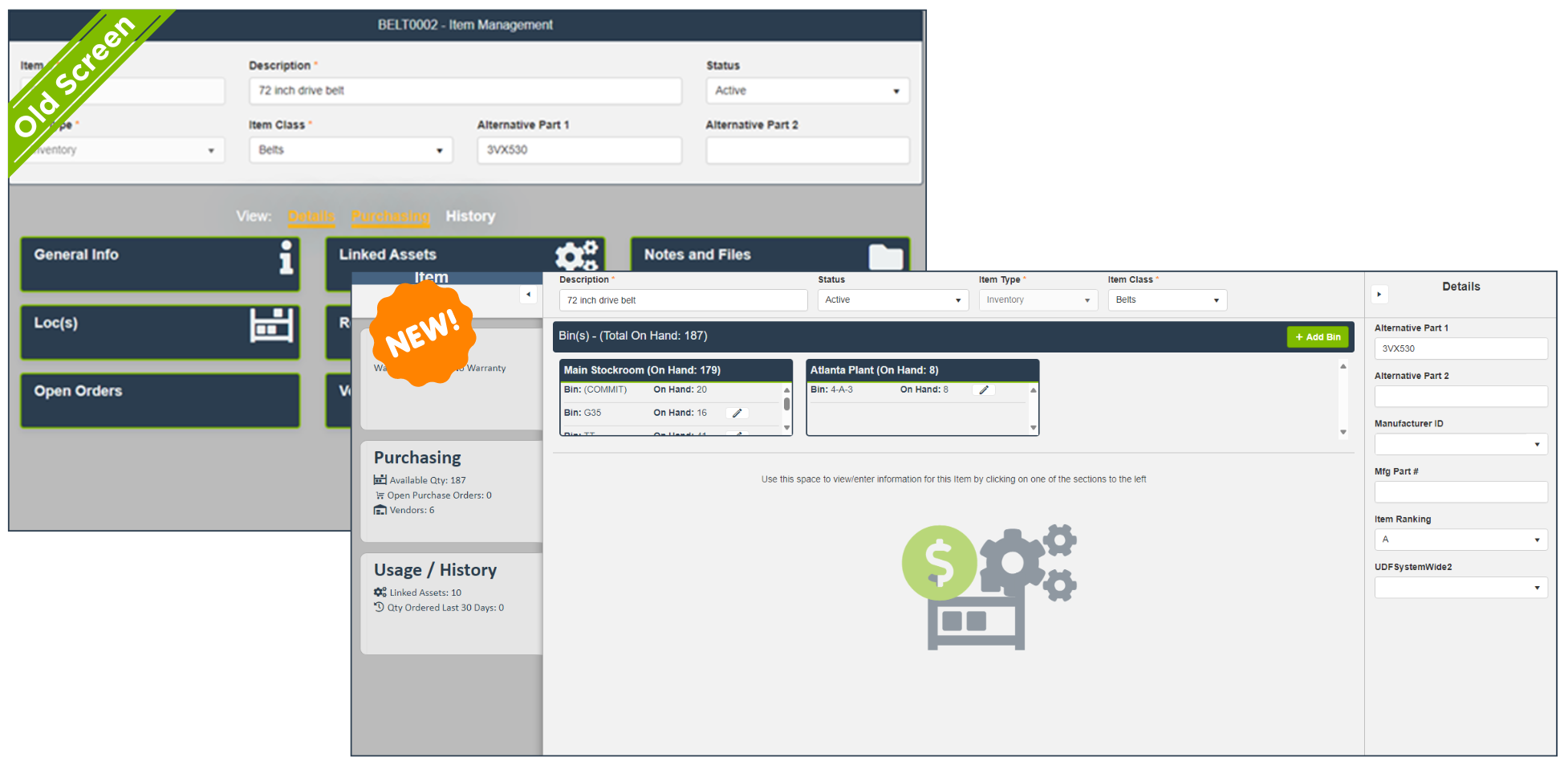Screen dimensions: 1568x770
Task: Click the General Info information icon
Action: (286, 258)
